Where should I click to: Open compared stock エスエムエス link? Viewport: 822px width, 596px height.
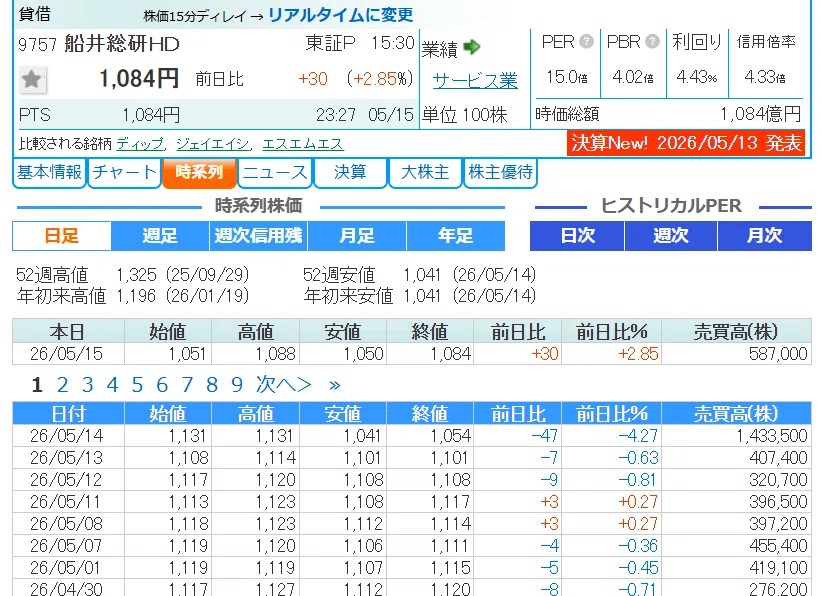[303, 144]
